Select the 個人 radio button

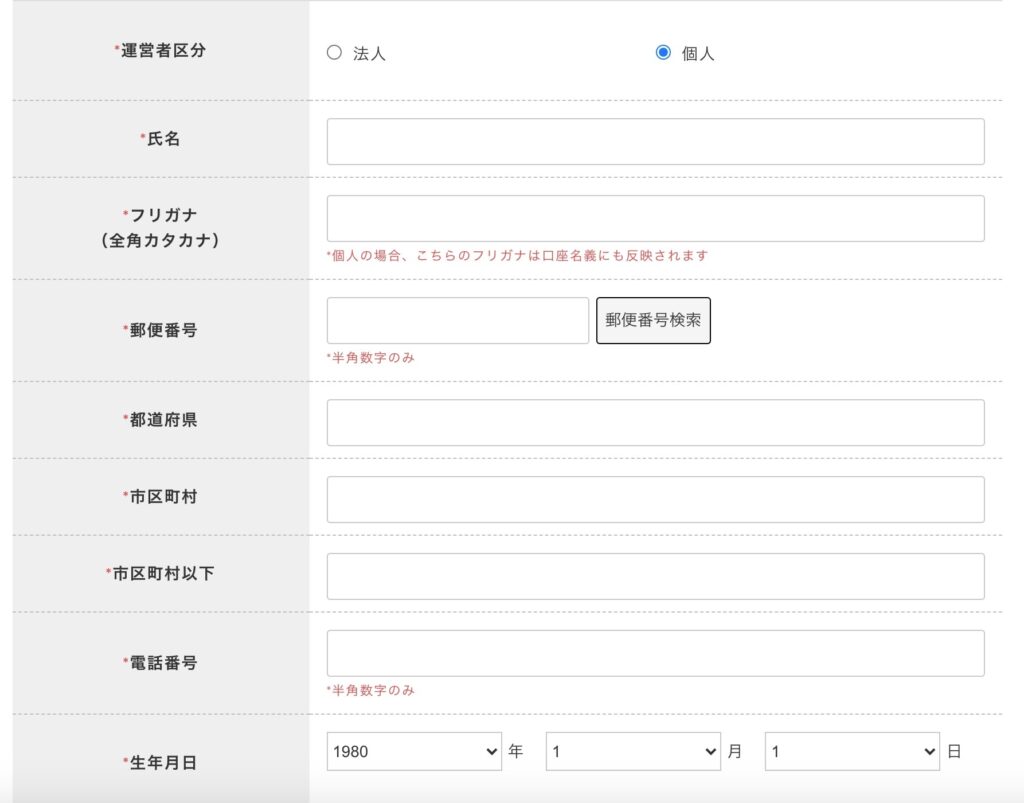[x=663, y=53]
